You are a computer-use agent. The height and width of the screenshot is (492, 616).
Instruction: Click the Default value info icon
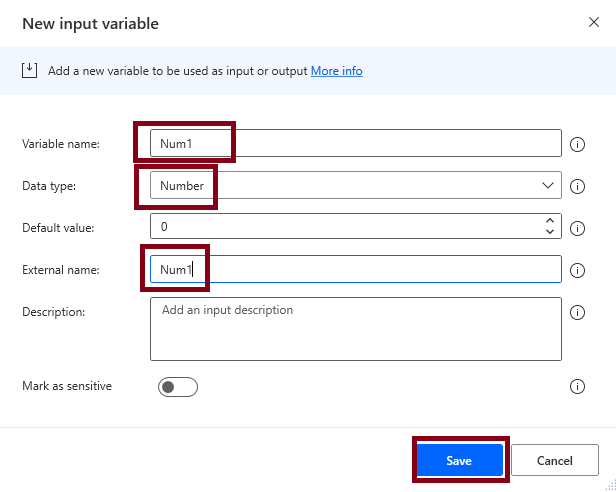coord(577,228)
